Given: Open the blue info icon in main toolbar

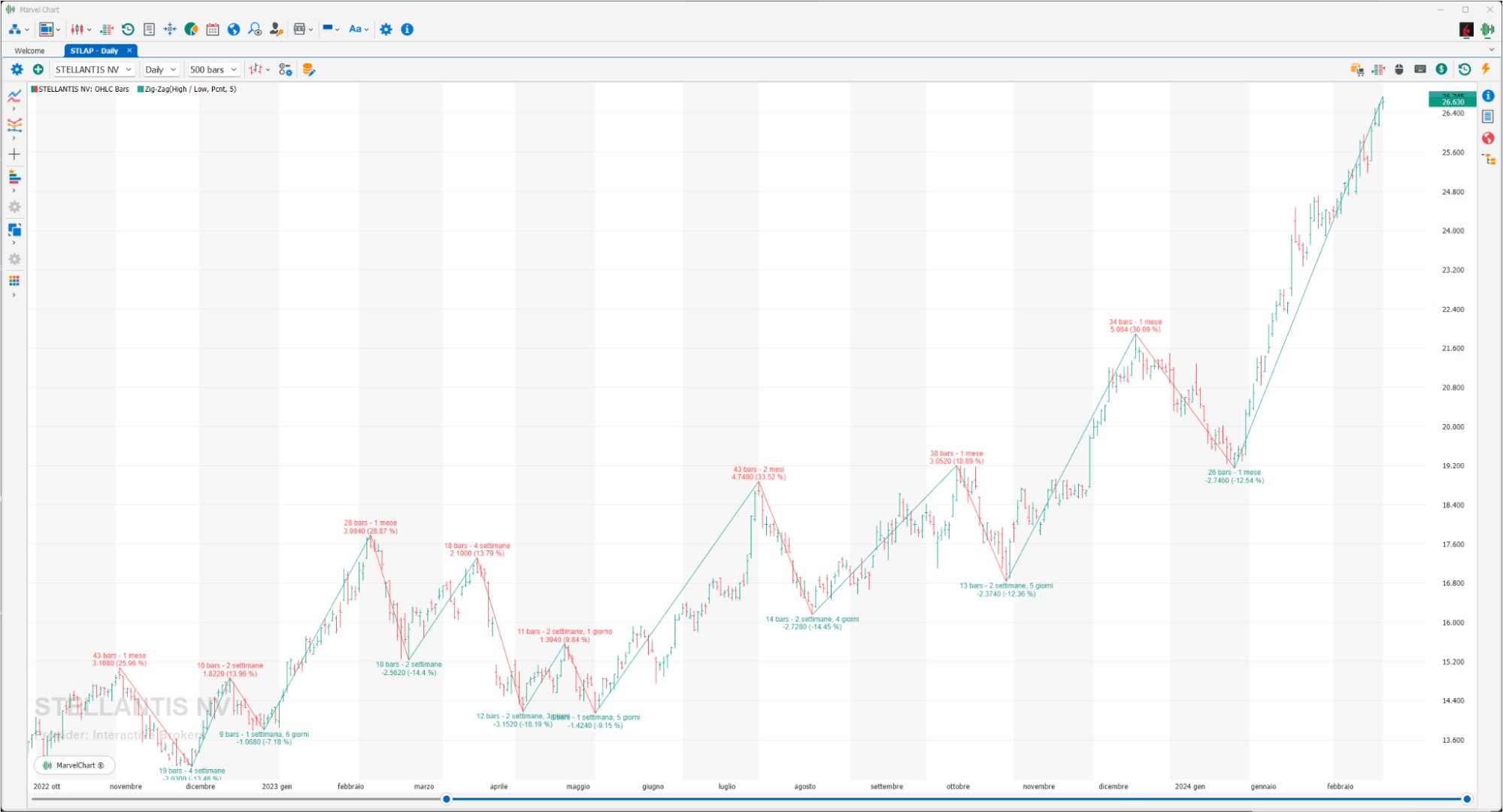Looking at the screenshot, I should (x=408, y=29).
